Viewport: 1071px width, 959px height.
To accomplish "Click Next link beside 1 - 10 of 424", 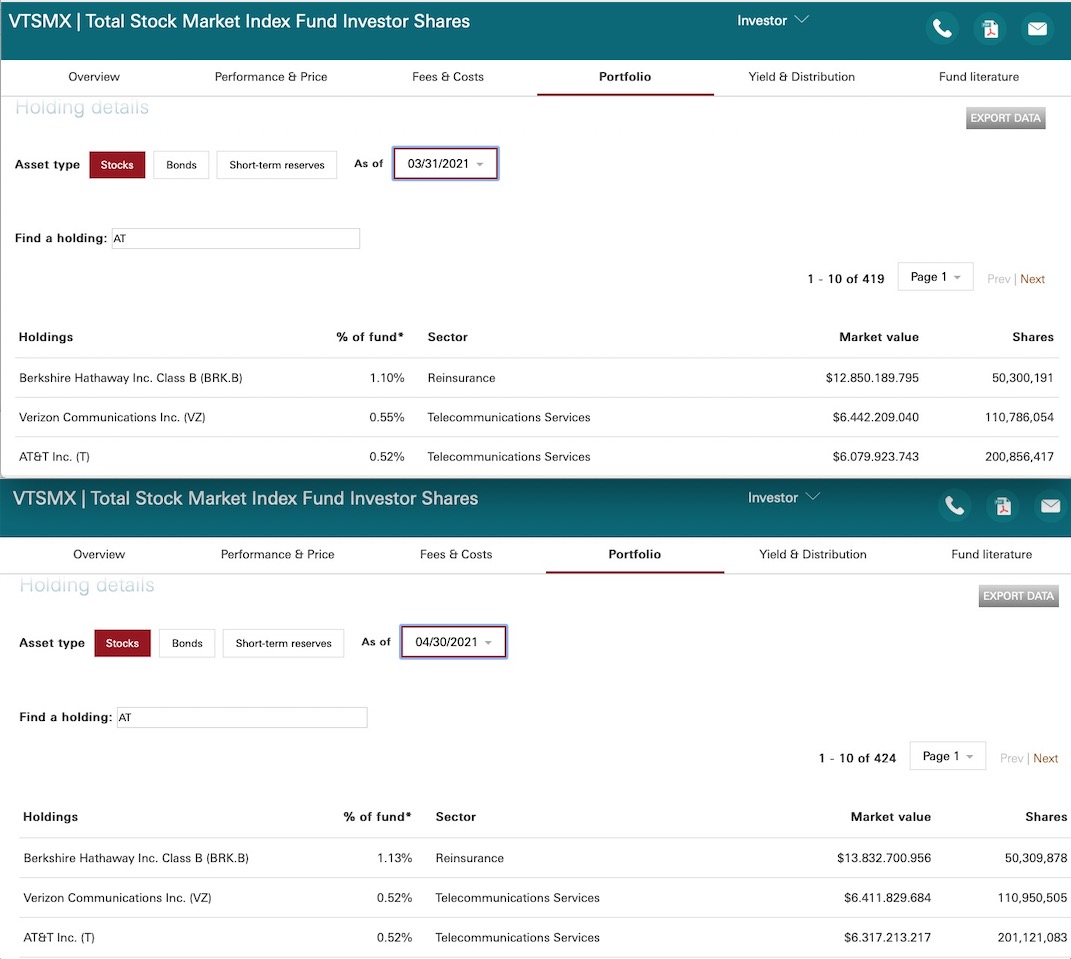I will (x=1046, y=758).
